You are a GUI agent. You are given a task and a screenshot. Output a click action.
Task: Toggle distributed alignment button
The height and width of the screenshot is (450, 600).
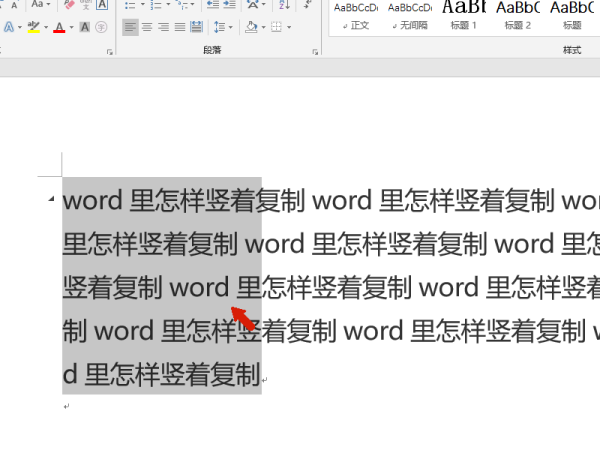(196, 27)
